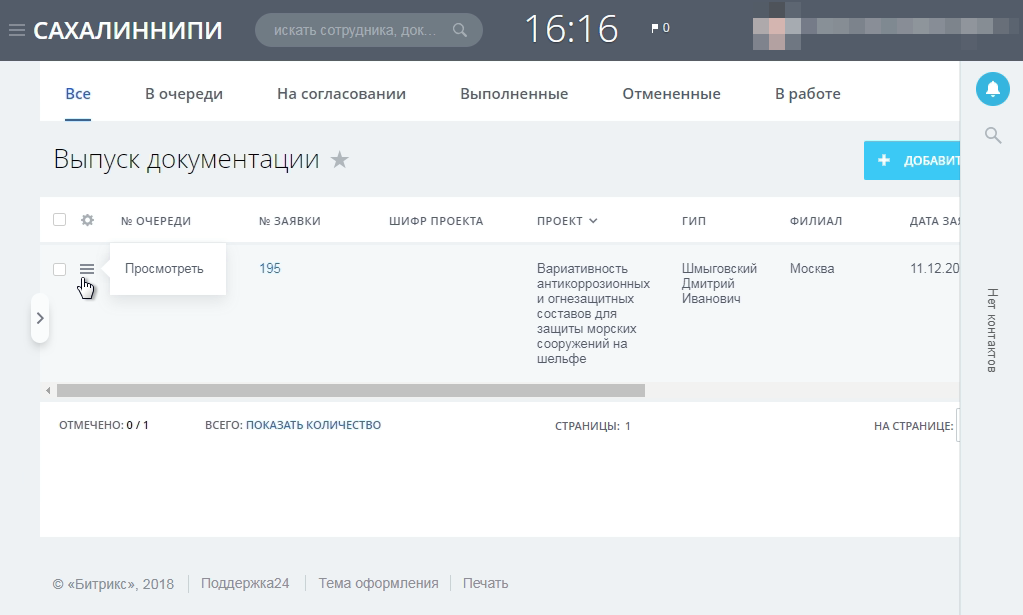Click ПОКАЗАТЬ КОЛИЧЕСТВО link
1023x615 pixels.
tap(313, 425)
